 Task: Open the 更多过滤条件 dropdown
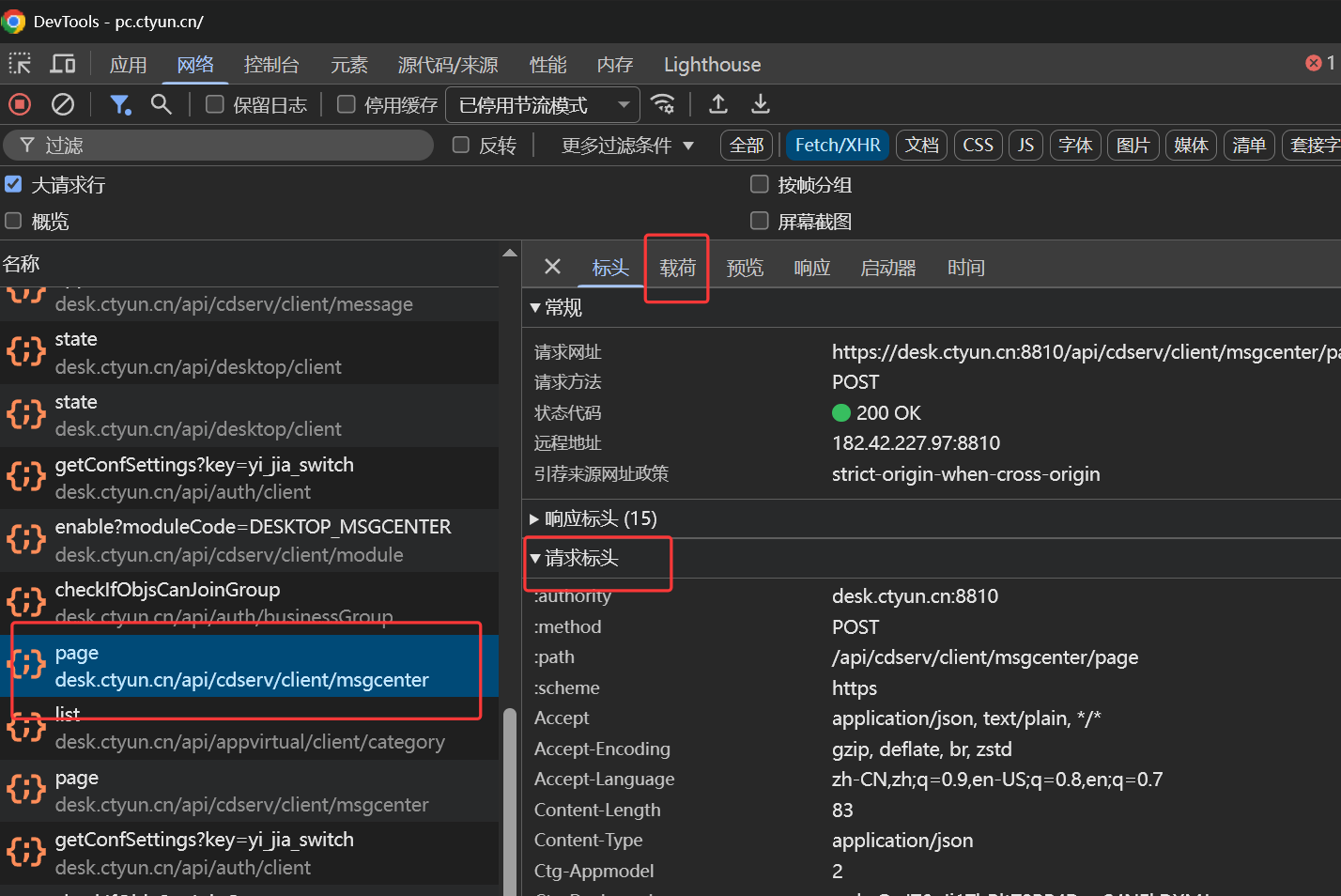[626, 146]
